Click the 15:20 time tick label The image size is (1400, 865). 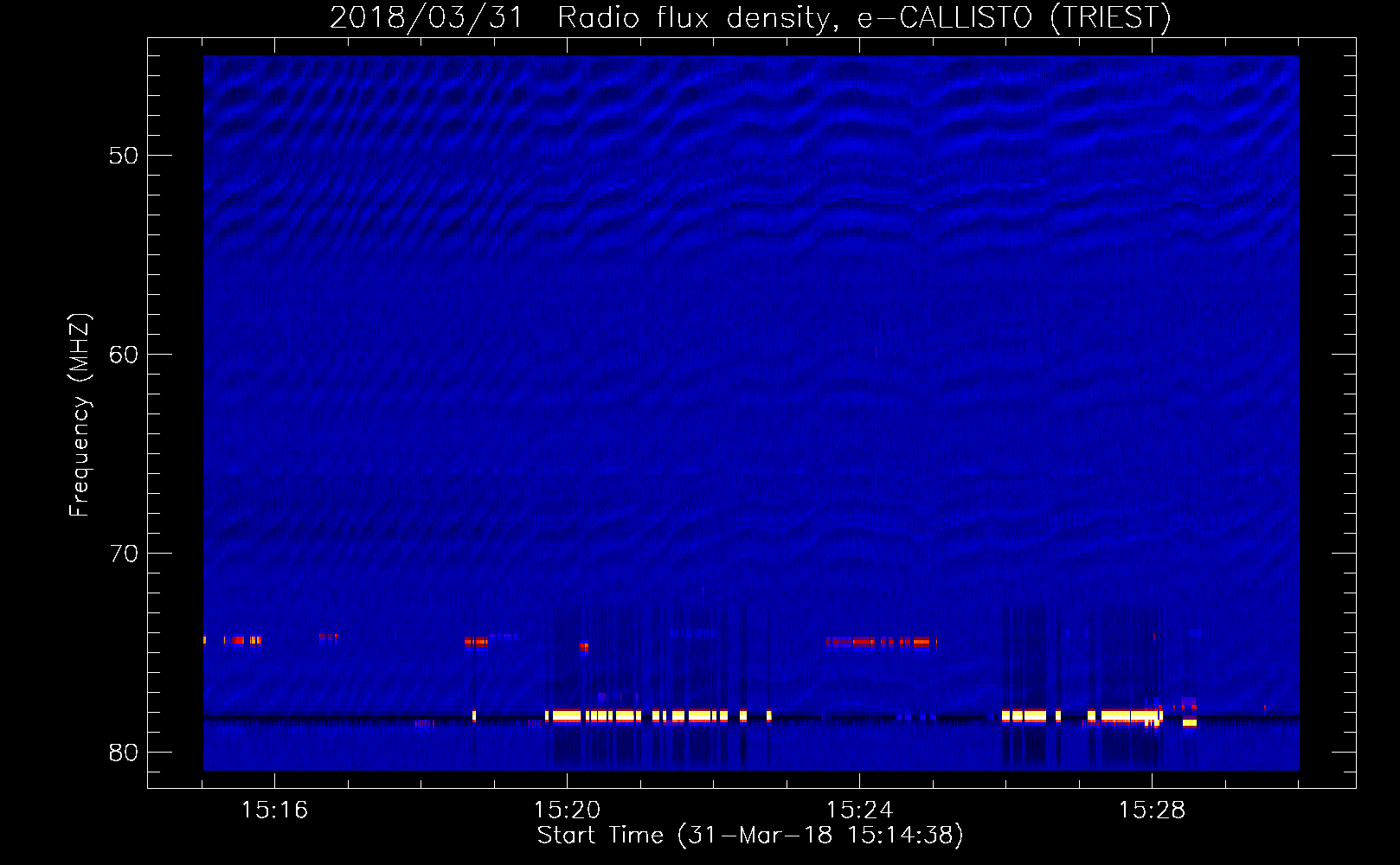pyautogui.click(x=567, y=811)
